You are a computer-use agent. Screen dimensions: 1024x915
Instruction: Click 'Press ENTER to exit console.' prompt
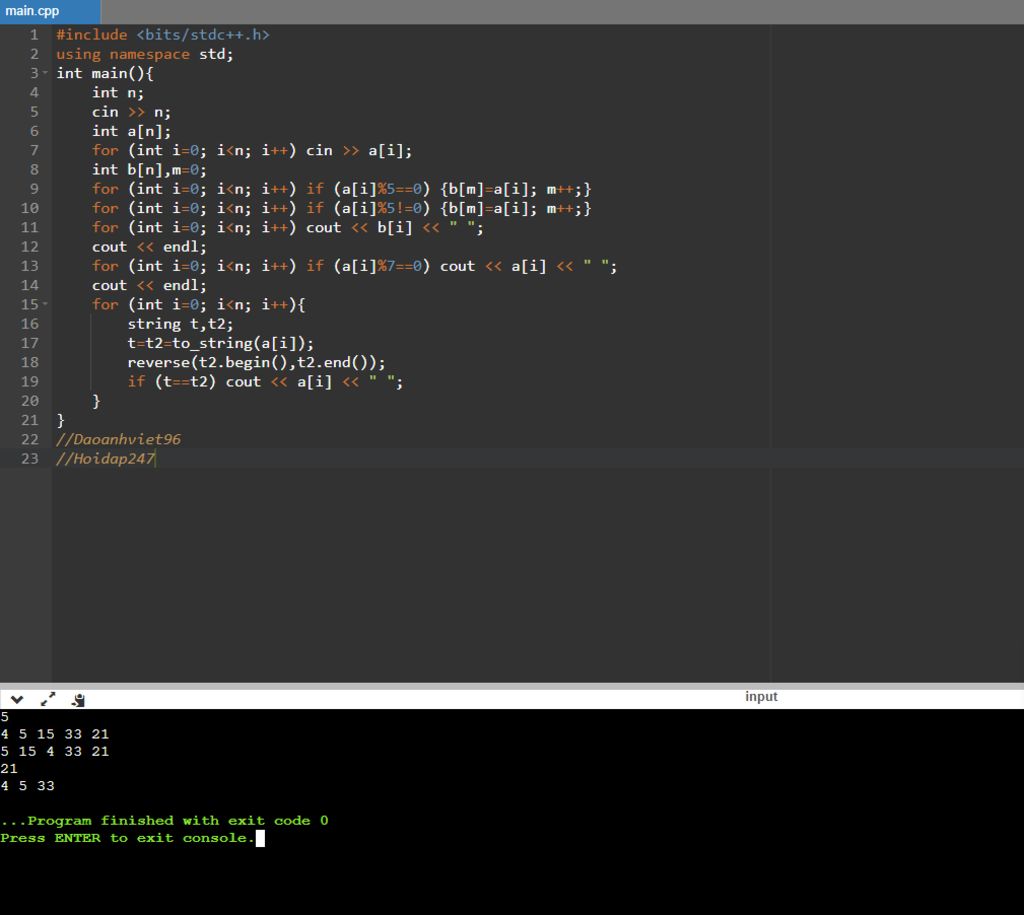128,838
